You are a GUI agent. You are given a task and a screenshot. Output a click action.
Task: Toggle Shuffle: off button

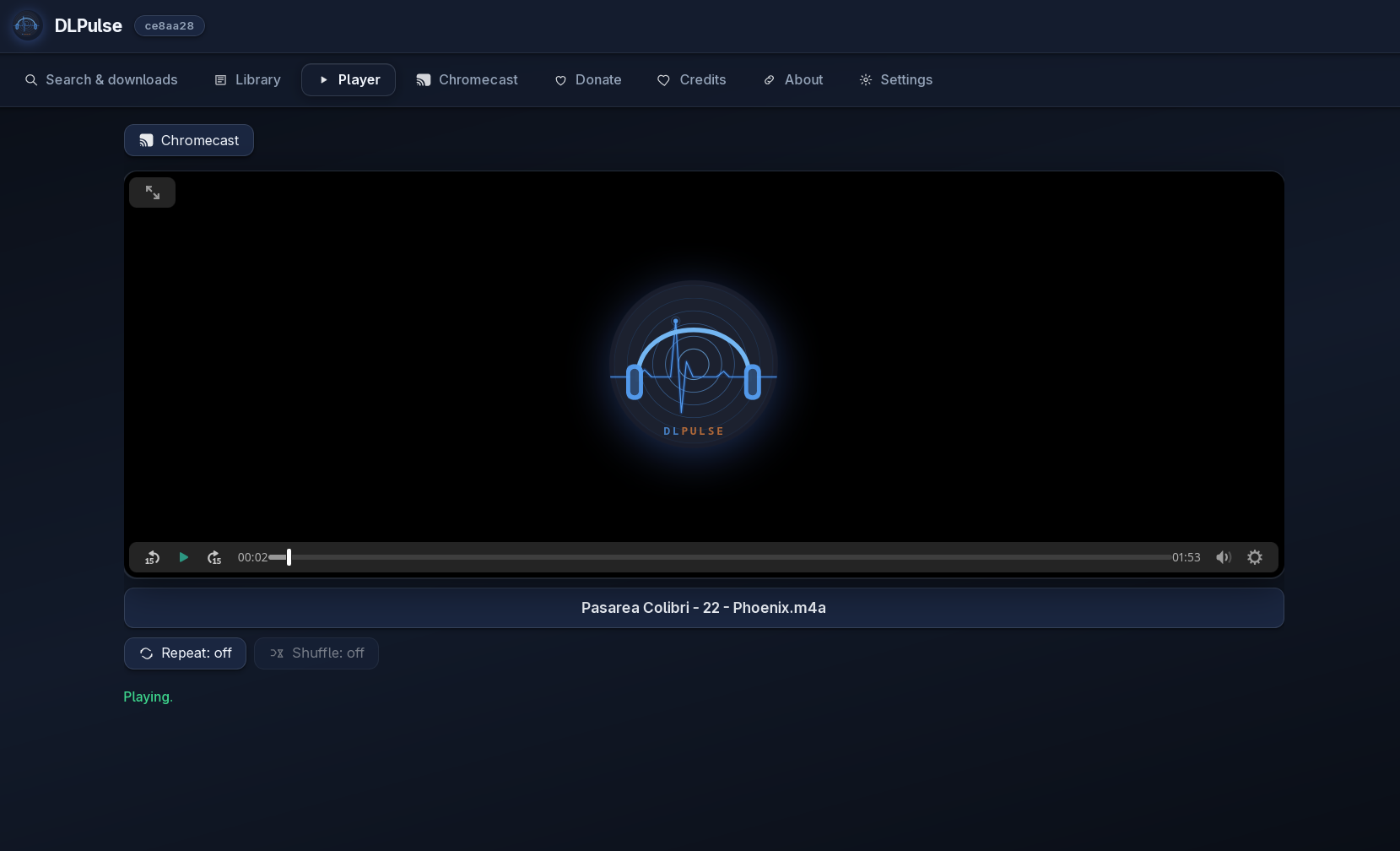316,653
